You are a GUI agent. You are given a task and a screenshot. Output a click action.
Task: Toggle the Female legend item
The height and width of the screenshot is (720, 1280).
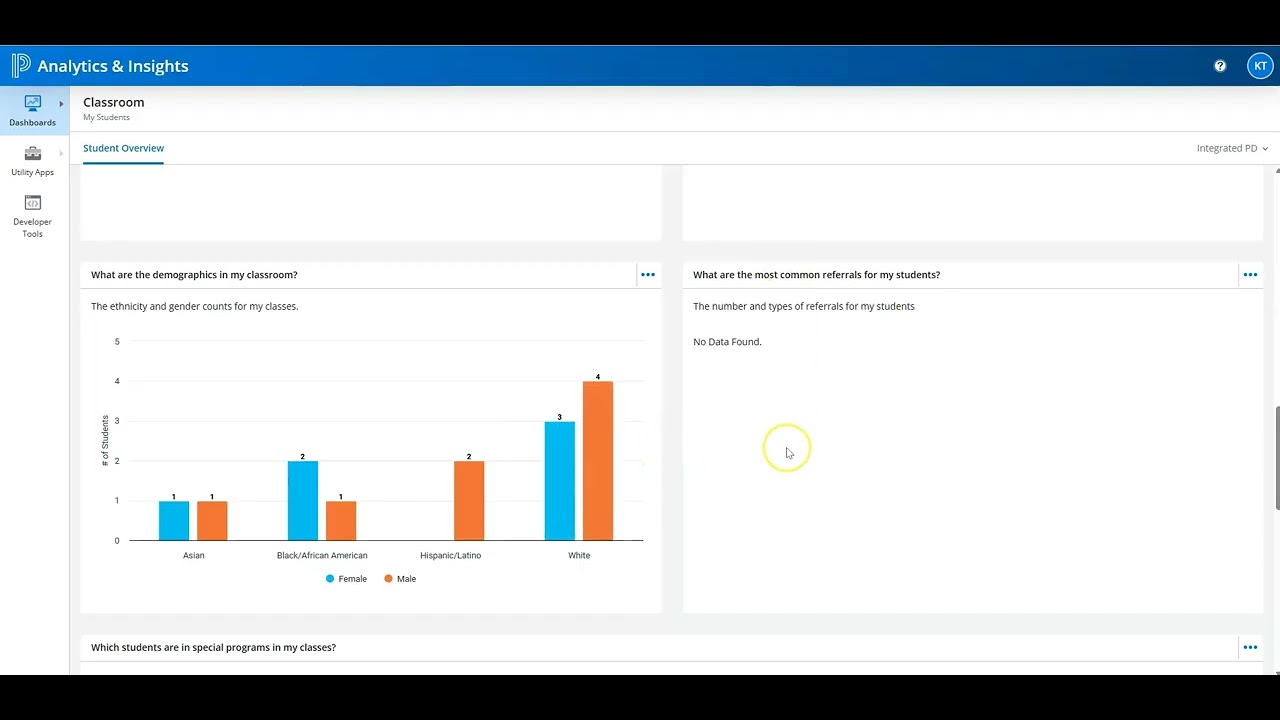[x=346, y=579]
